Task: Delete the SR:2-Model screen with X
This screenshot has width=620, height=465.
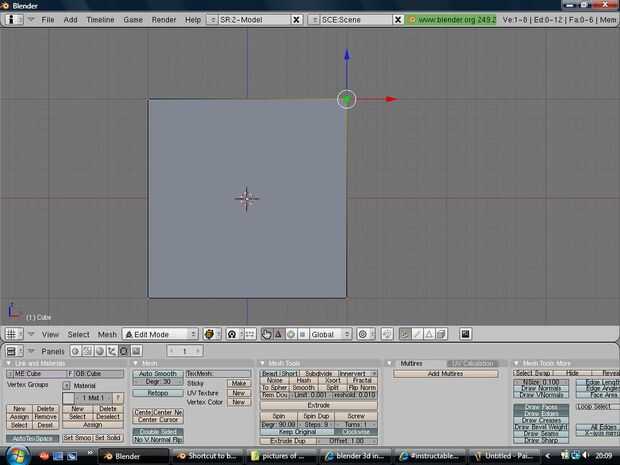Action: pos(296,19)
